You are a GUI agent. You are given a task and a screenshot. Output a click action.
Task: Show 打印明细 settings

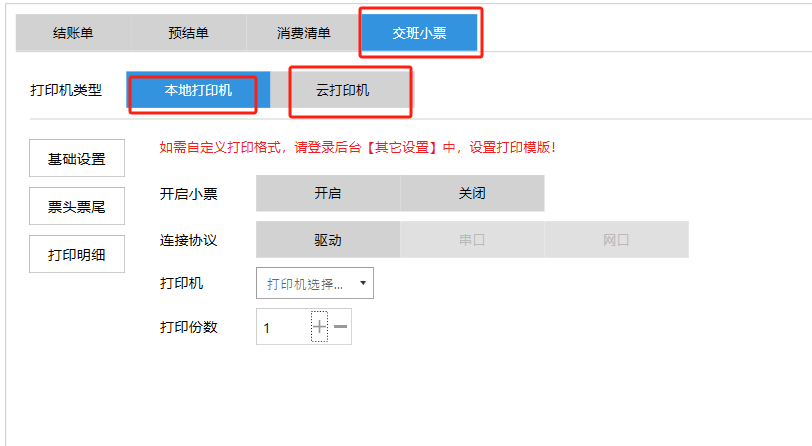[x=77, y=254]
